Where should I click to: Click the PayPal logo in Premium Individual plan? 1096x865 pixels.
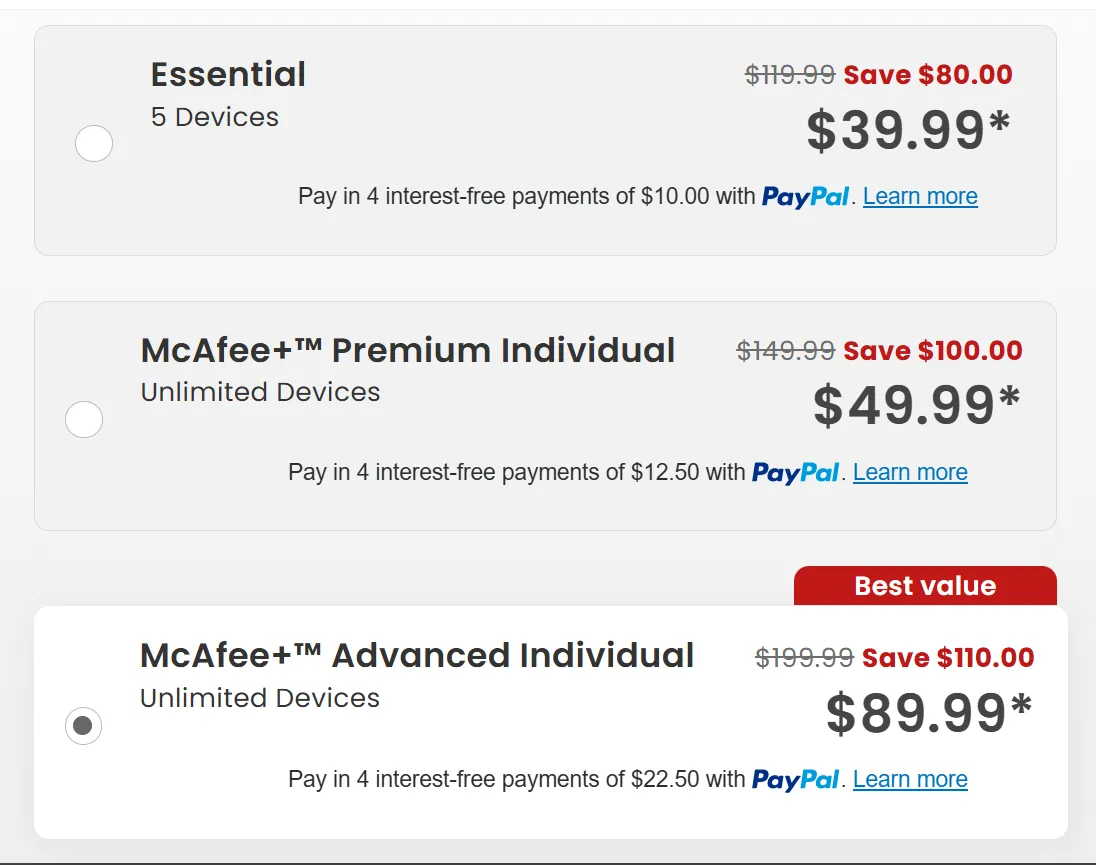pos(795,472)
